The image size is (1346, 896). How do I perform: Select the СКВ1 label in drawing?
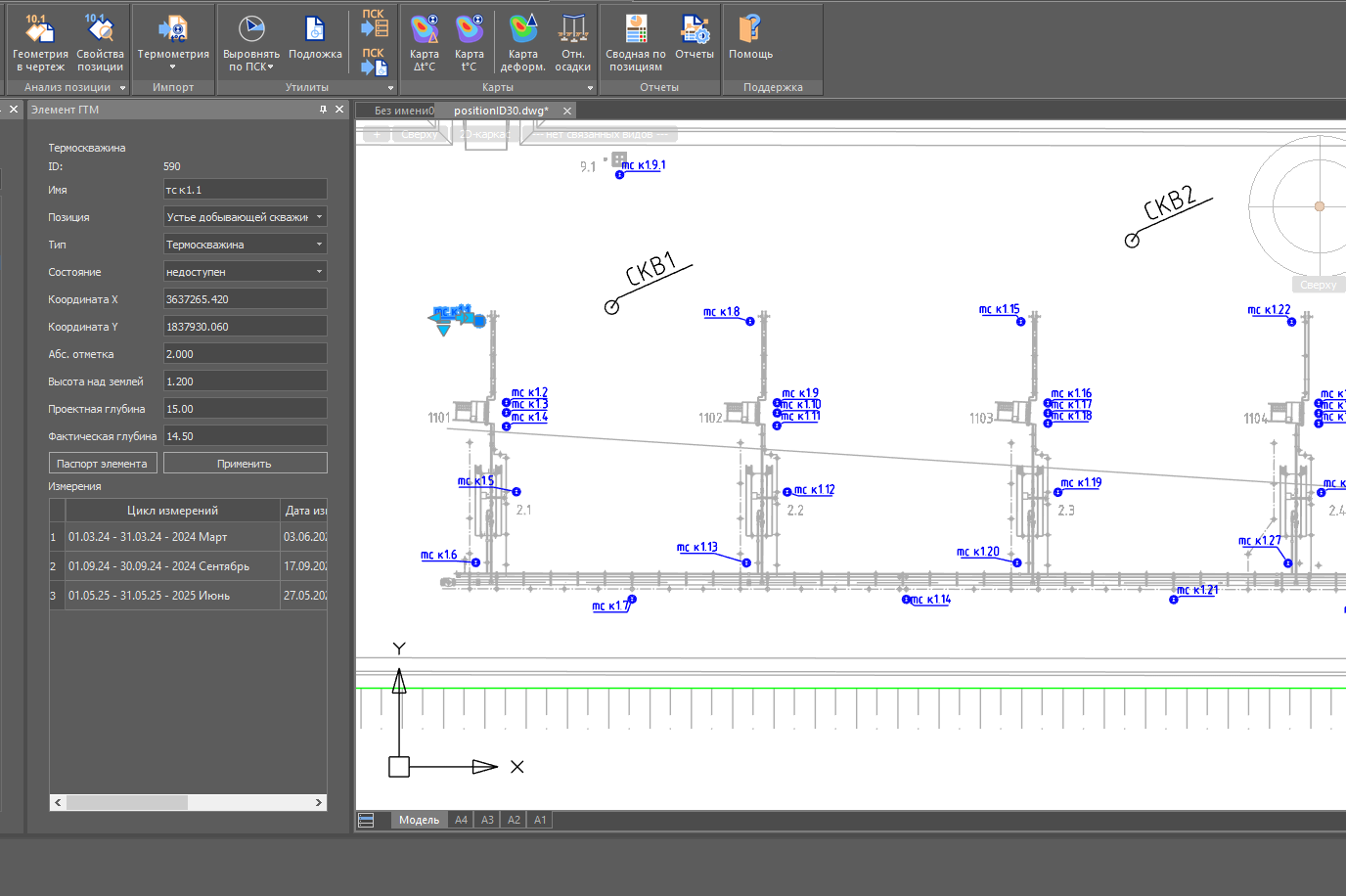(x=651, y=269)
